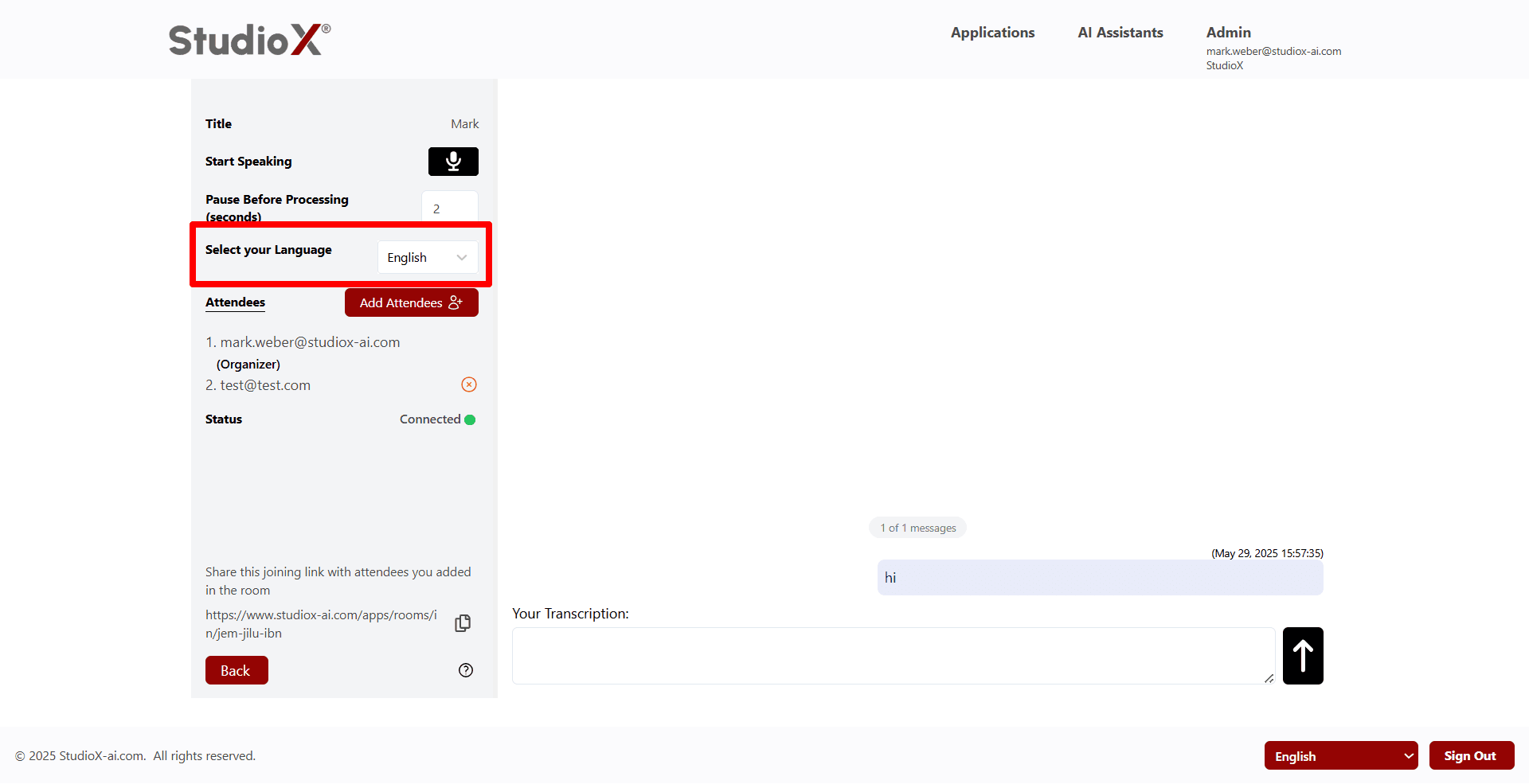Click the Back button

point(236,670)
